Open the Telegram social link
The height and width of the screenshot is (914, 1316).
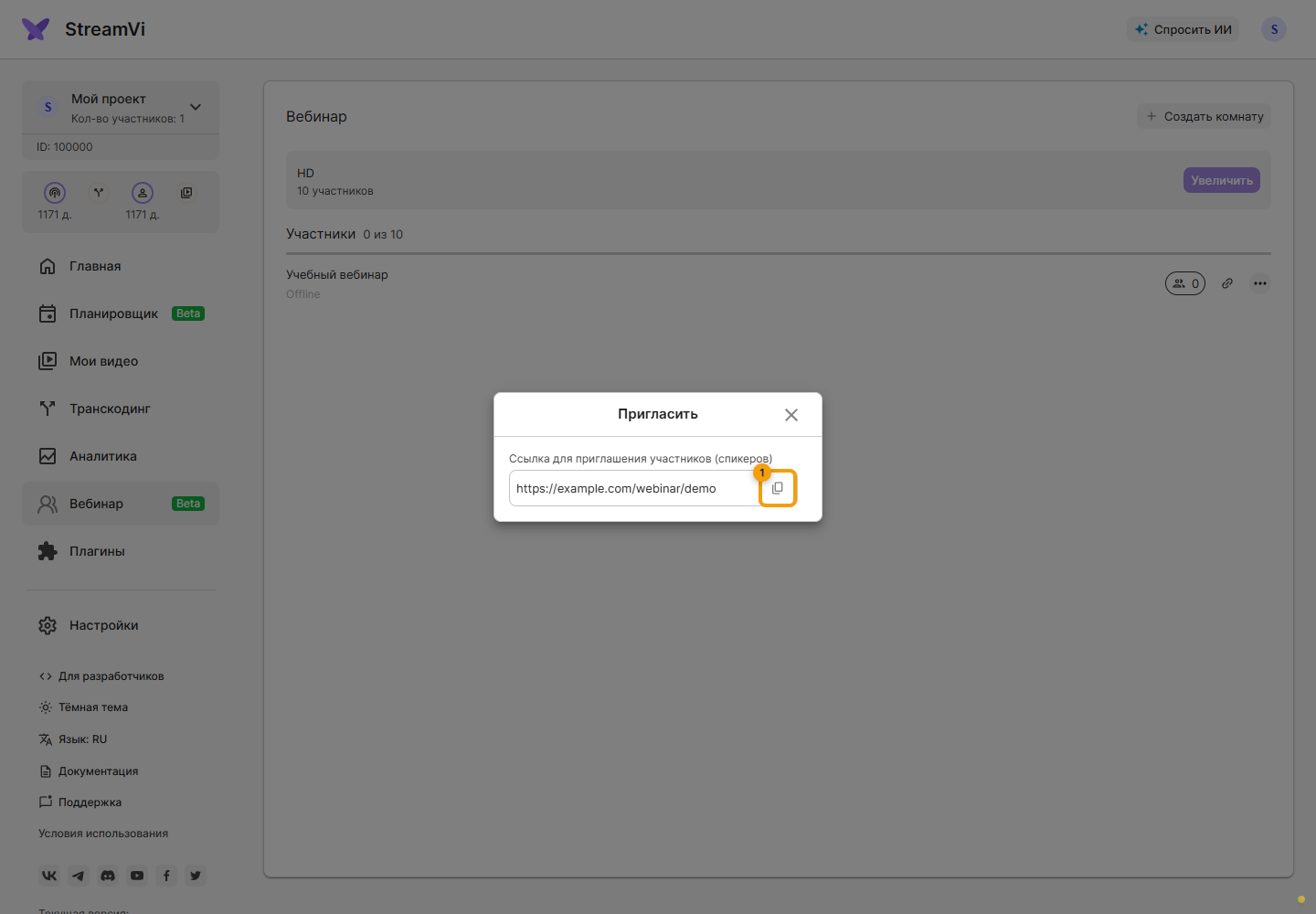(x=79, y=876)
